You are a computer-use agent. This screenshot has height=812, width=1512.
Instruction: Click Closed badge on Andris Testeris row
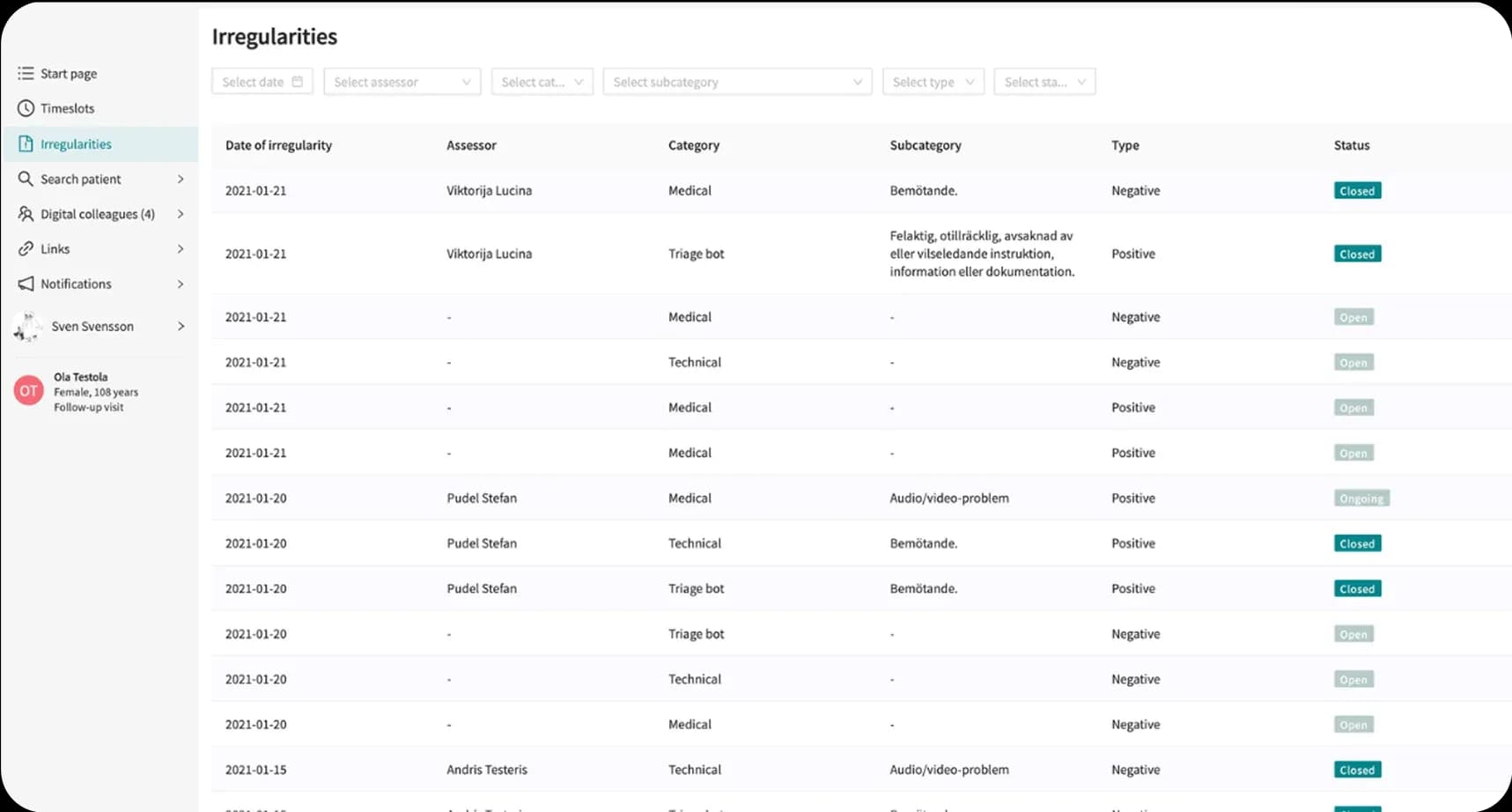(1357, 770)
